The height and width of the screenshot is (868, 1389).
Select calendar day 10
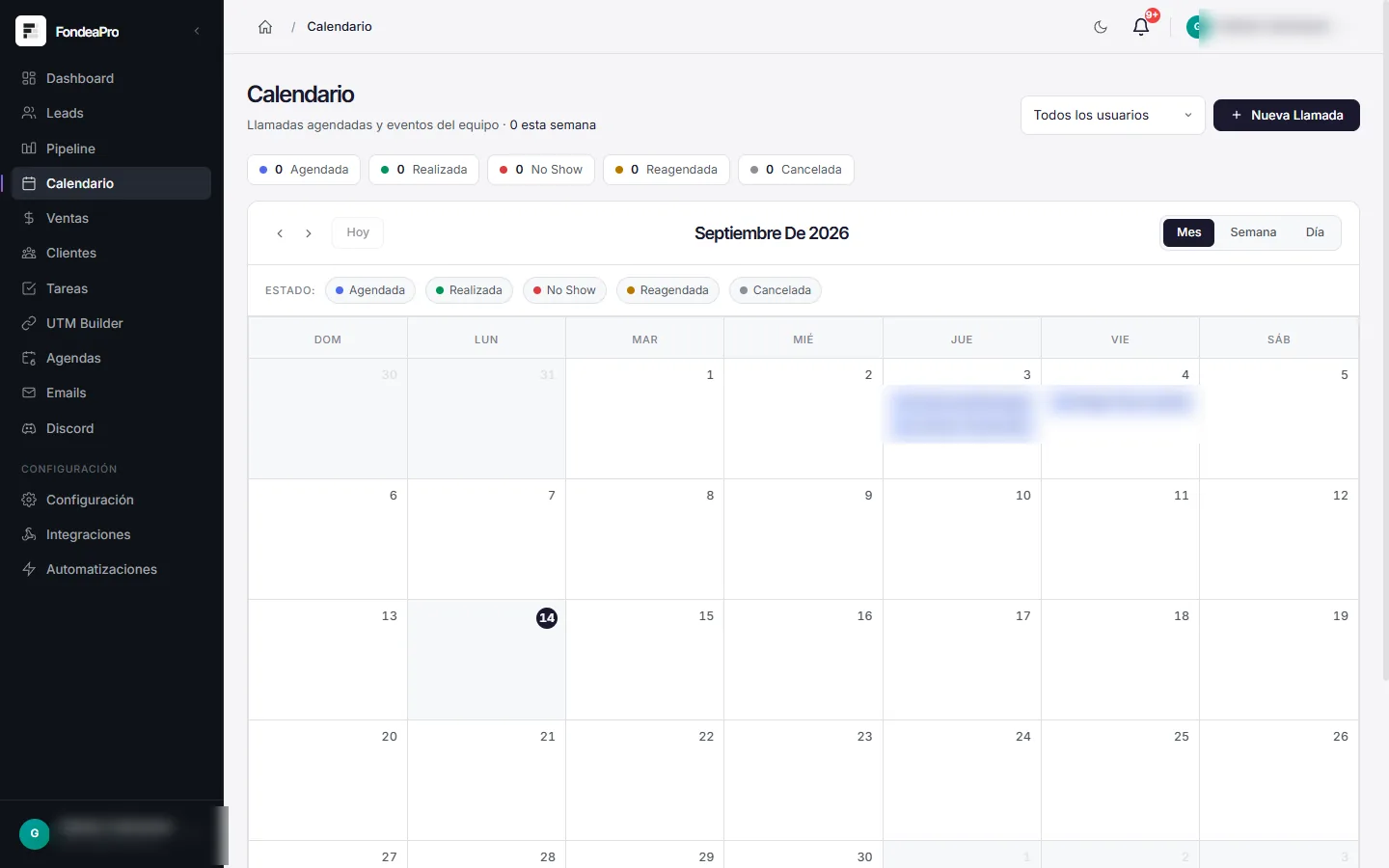[x=962, y=539]
